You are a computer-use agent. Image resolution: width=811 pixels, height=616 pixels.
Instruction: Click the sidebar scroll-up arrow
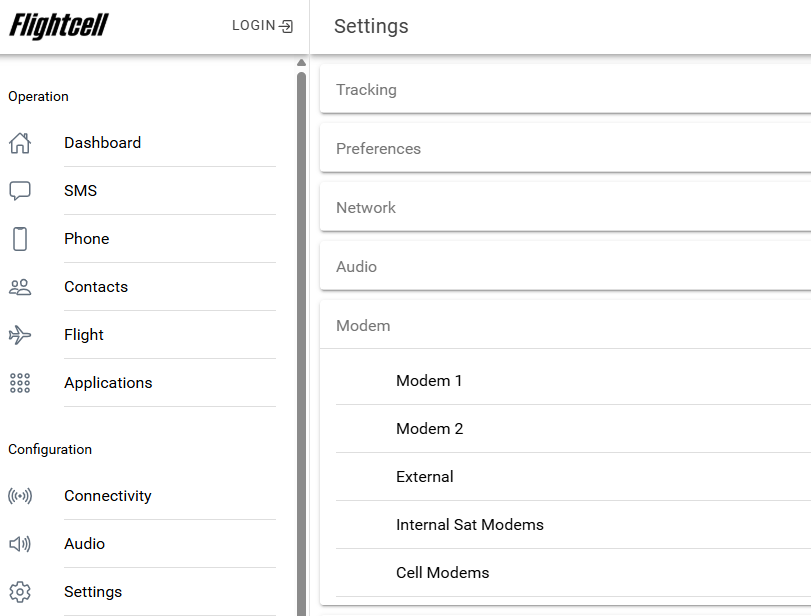point(301,63)
